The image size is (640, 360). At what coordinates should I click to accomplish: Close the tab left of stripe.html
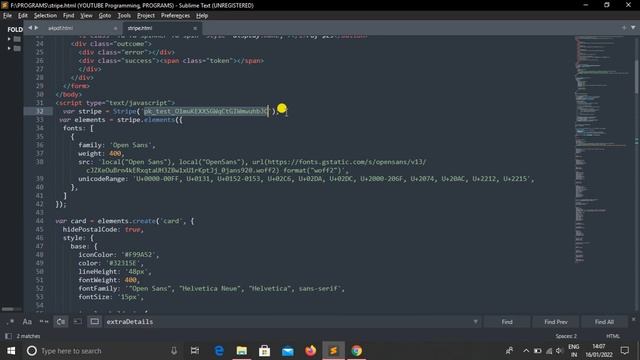(x=116, y=28)
